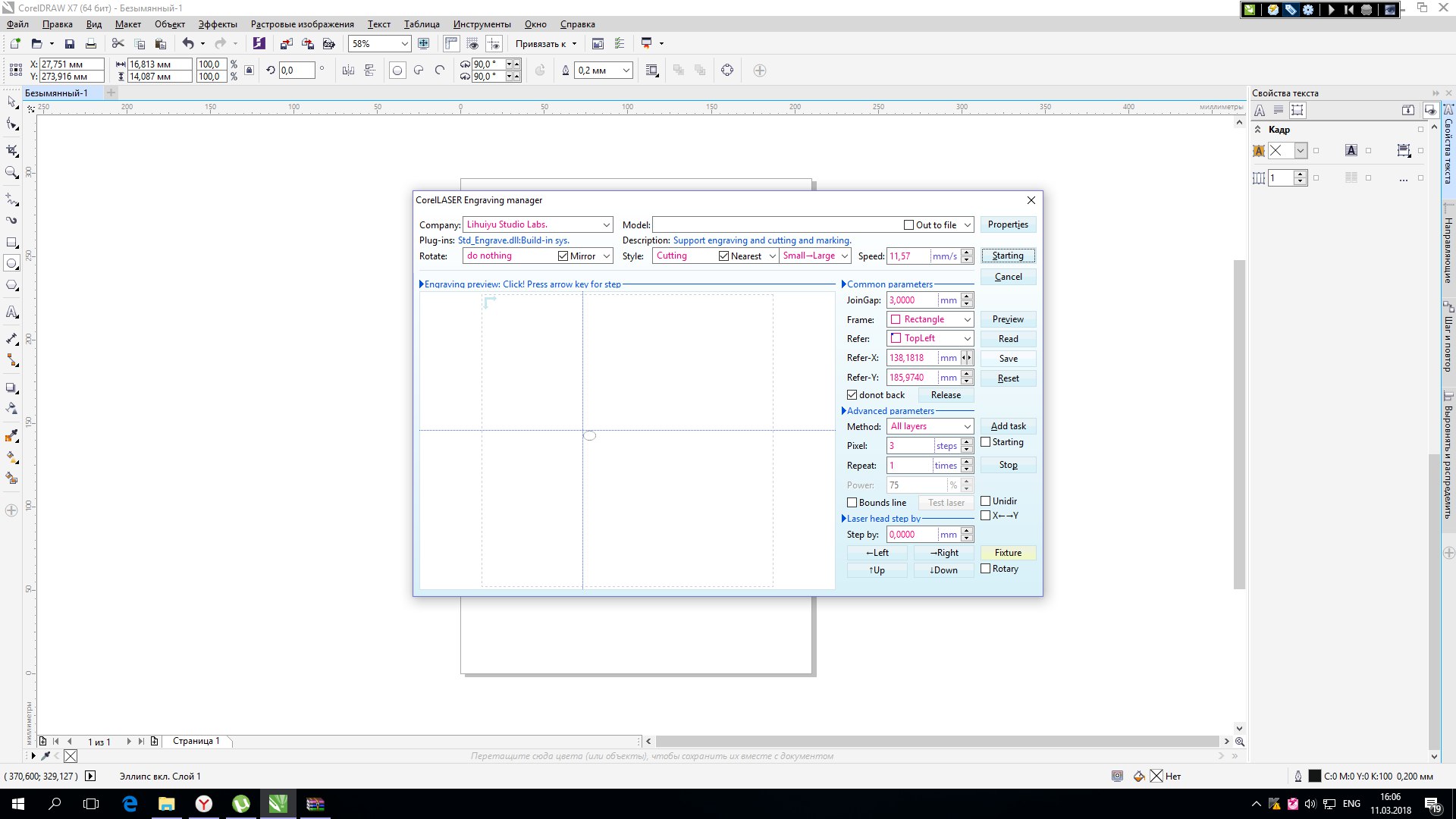Toggle the Rotary checkbox

[986, 569]
